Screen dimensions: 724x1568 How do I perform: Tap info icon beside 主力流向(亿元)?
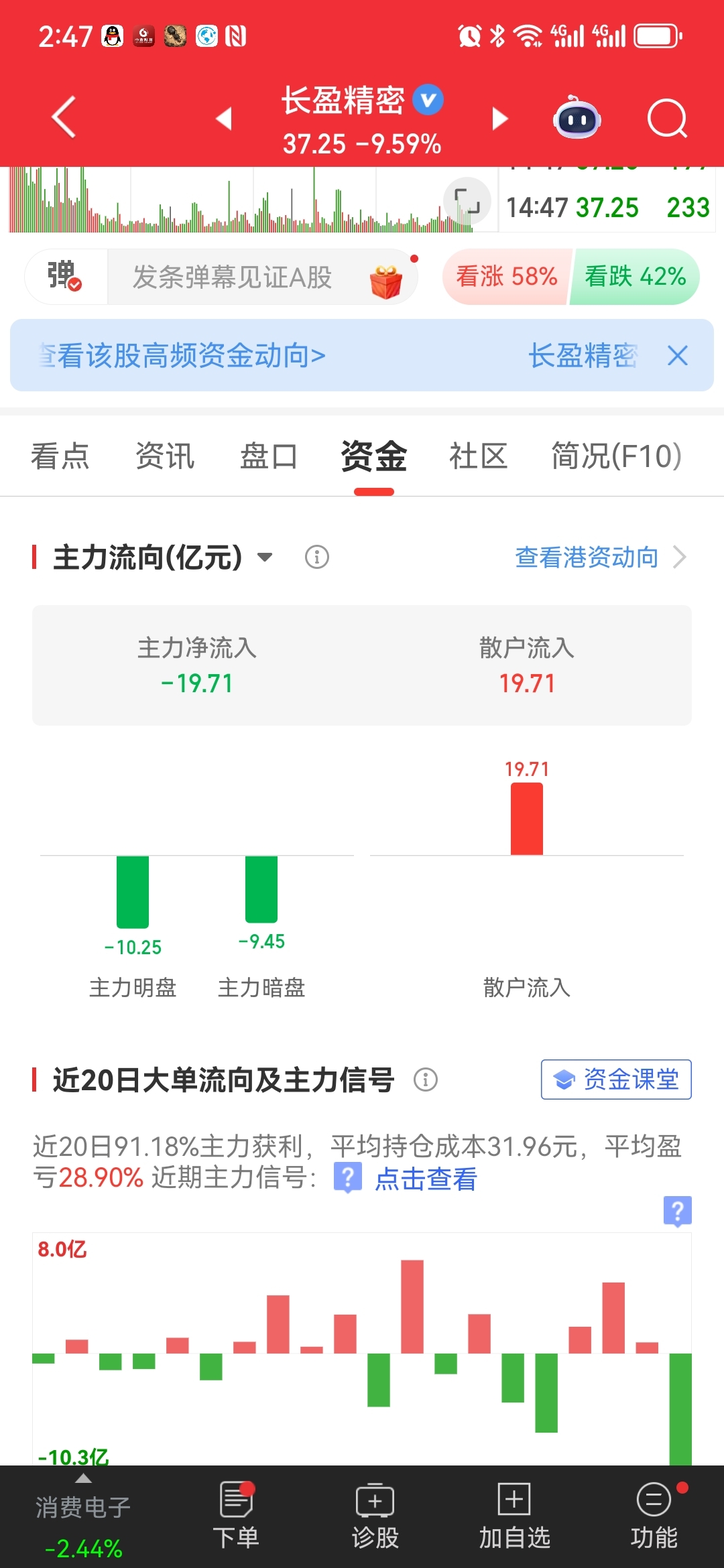point(316,557)
